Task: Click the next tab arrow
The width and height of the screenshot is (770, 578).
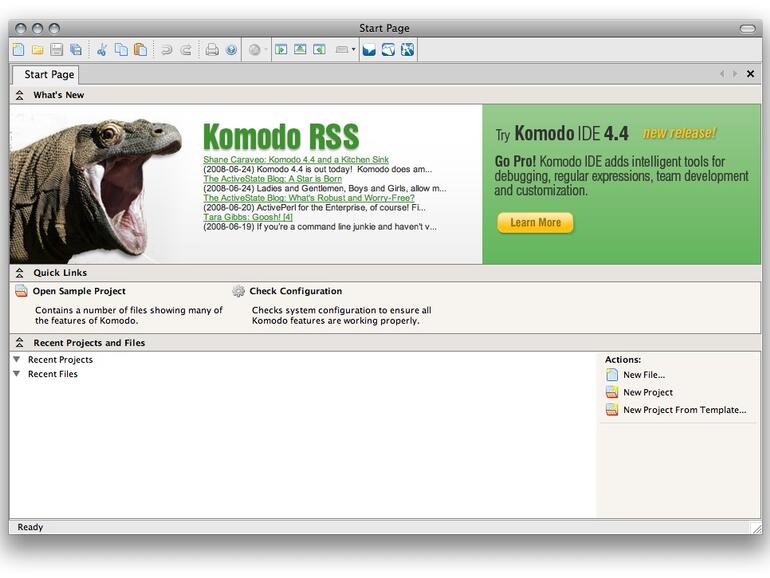Action: click(x=735, y=74)
